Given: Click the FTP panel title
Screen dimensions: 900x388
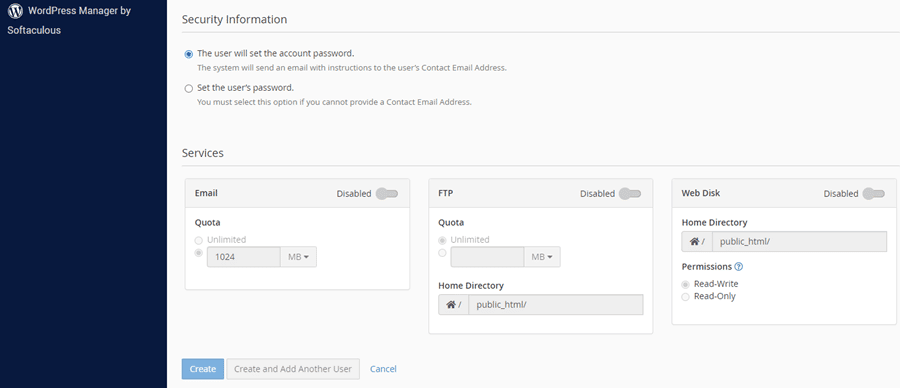Looking at the screenshot, I should (x=446, y=193).
